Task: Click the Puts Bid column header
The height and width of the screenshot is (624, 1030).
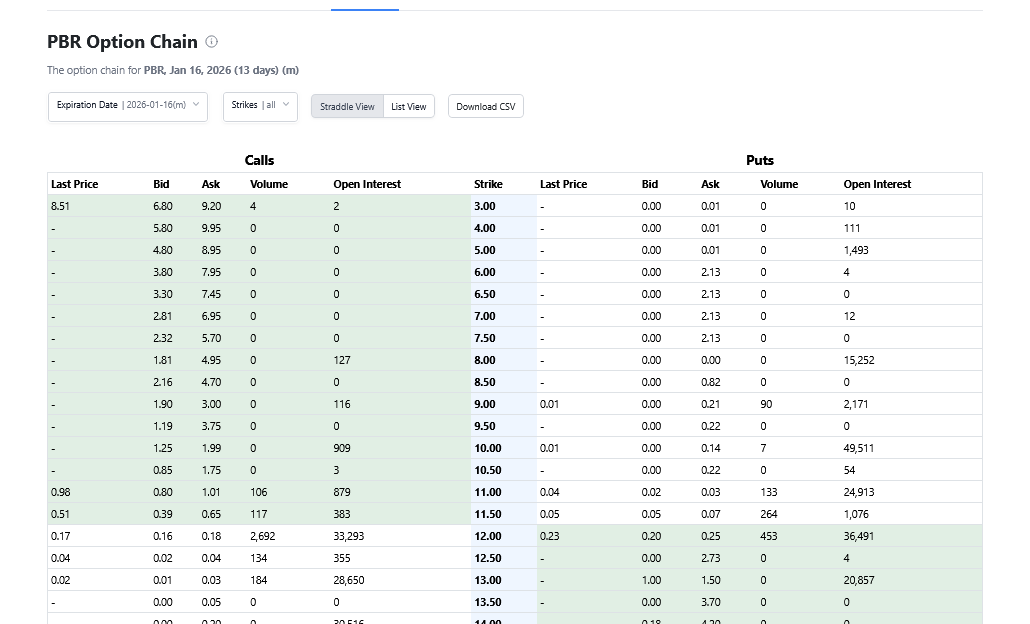Action: [x=650, y=184]
